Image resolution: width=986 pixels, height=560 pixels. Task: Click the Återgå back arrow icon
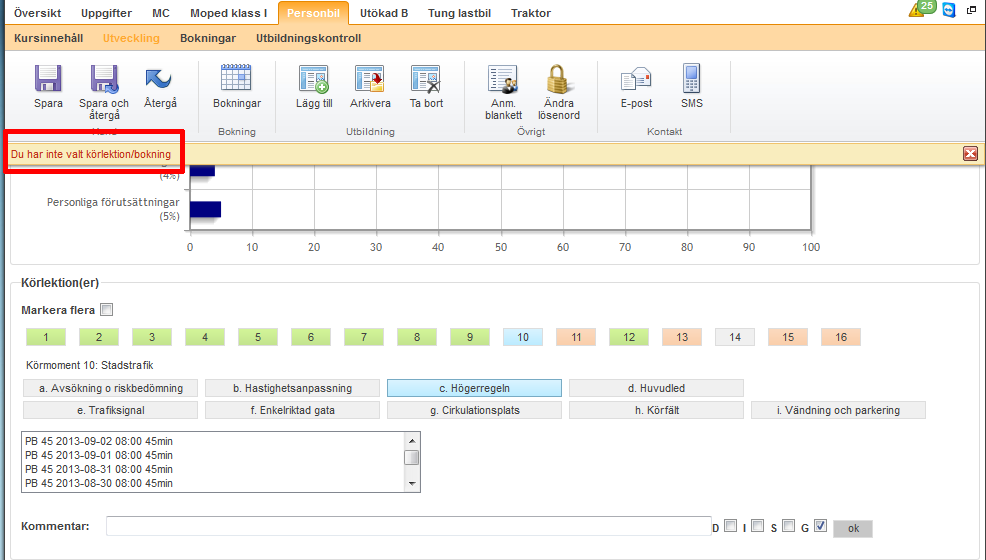click(158, 79)
